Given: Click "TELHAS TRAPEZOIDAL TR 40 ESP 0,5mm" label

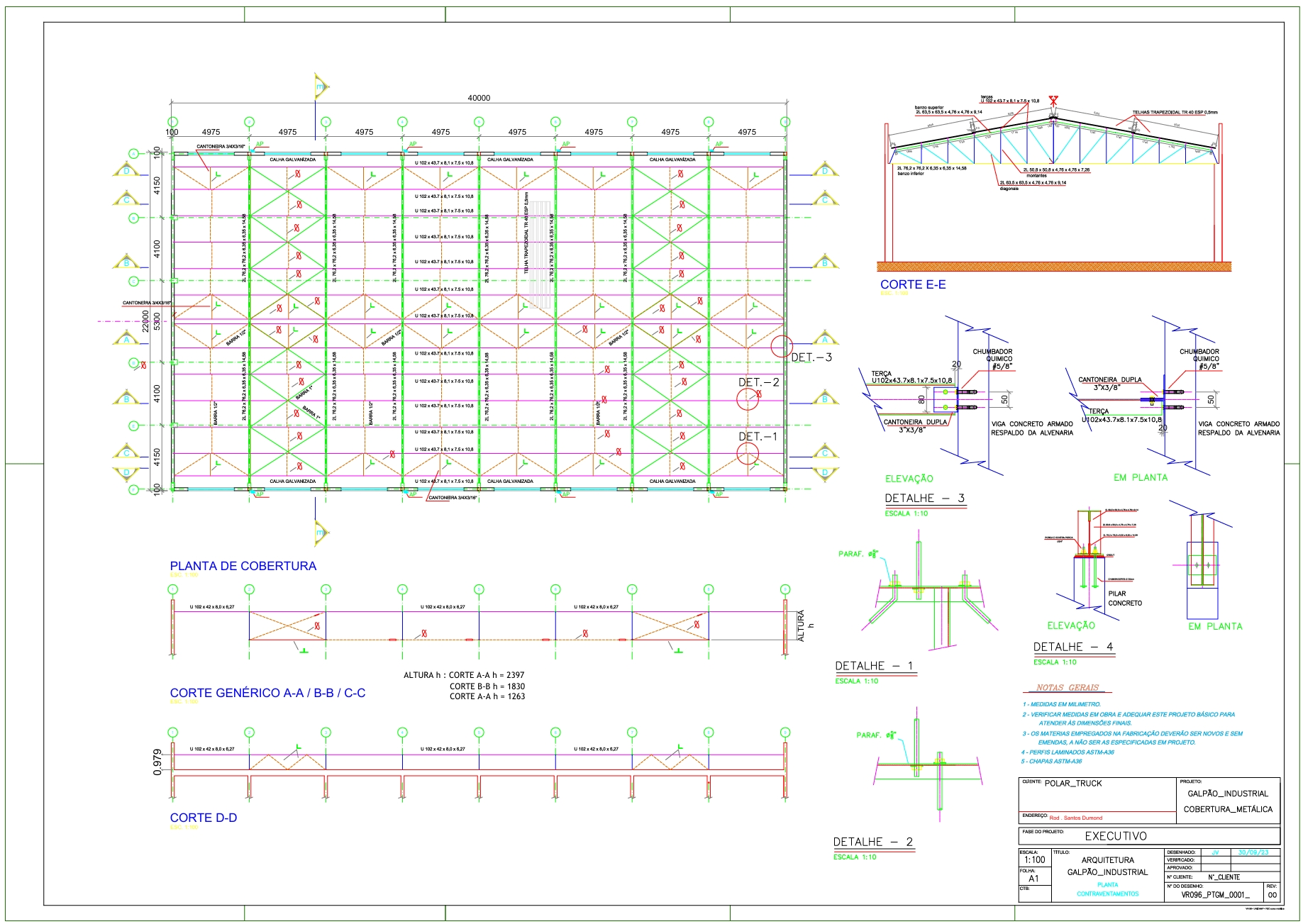Looking at the screenshot, I should pyautogui.click(x=1175, y=112).
